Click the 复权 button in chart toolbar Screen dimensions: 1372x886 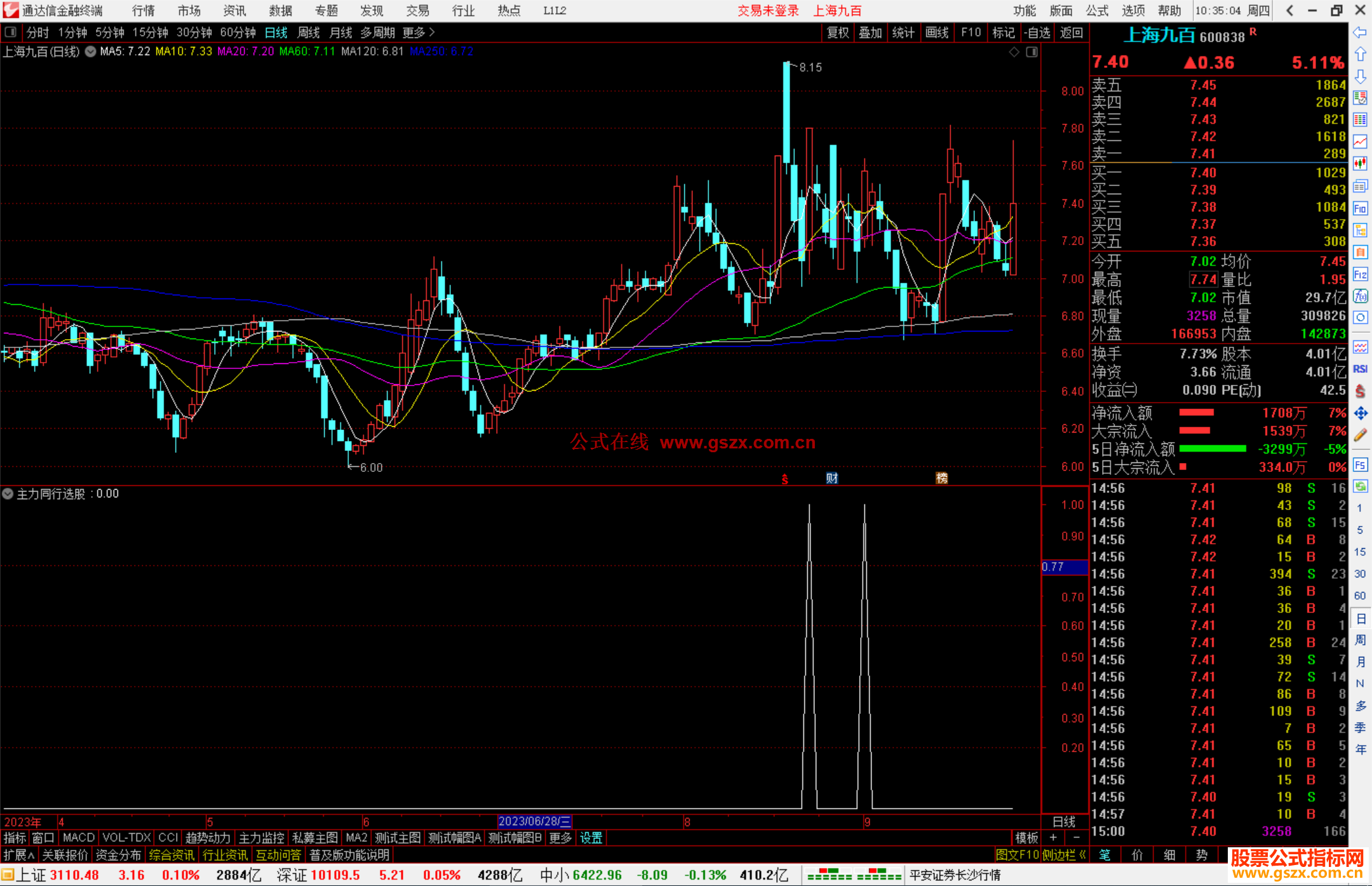point(837,32)
